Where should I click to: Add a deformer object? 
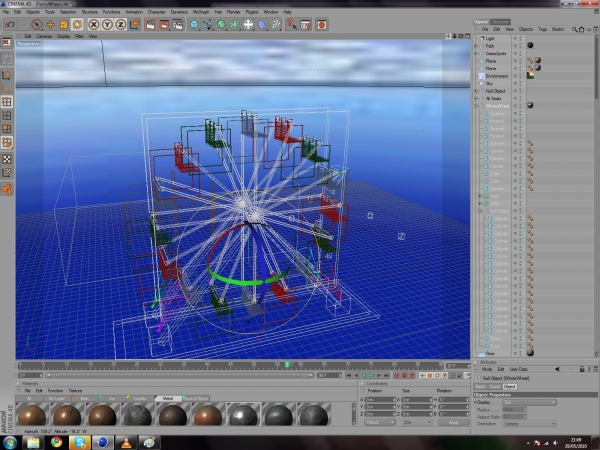coord(262,25)
